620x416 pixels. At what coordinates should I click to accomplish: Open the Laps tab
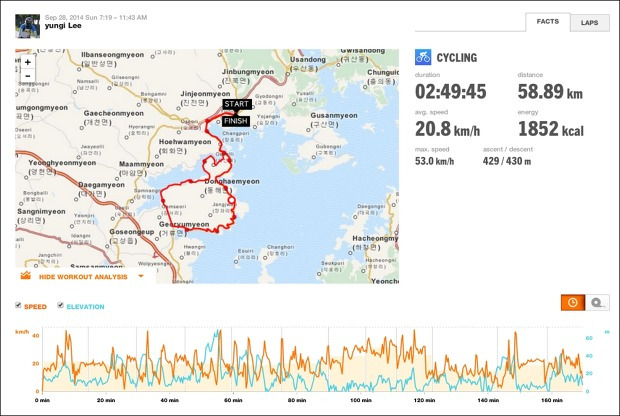[590, 23]
